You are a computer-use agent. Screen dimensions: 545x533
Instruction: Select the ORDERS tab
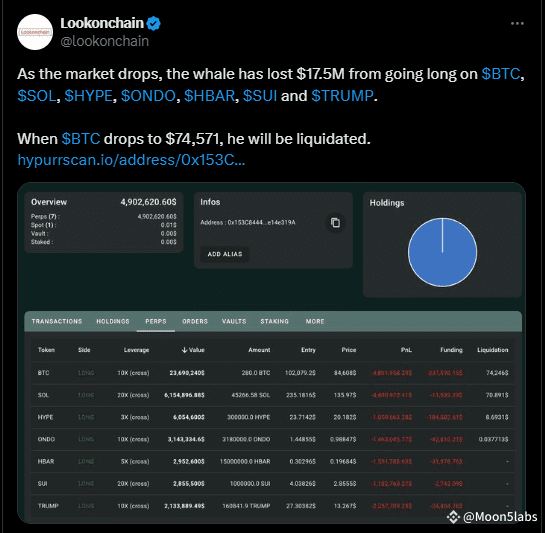pos(195,321)
